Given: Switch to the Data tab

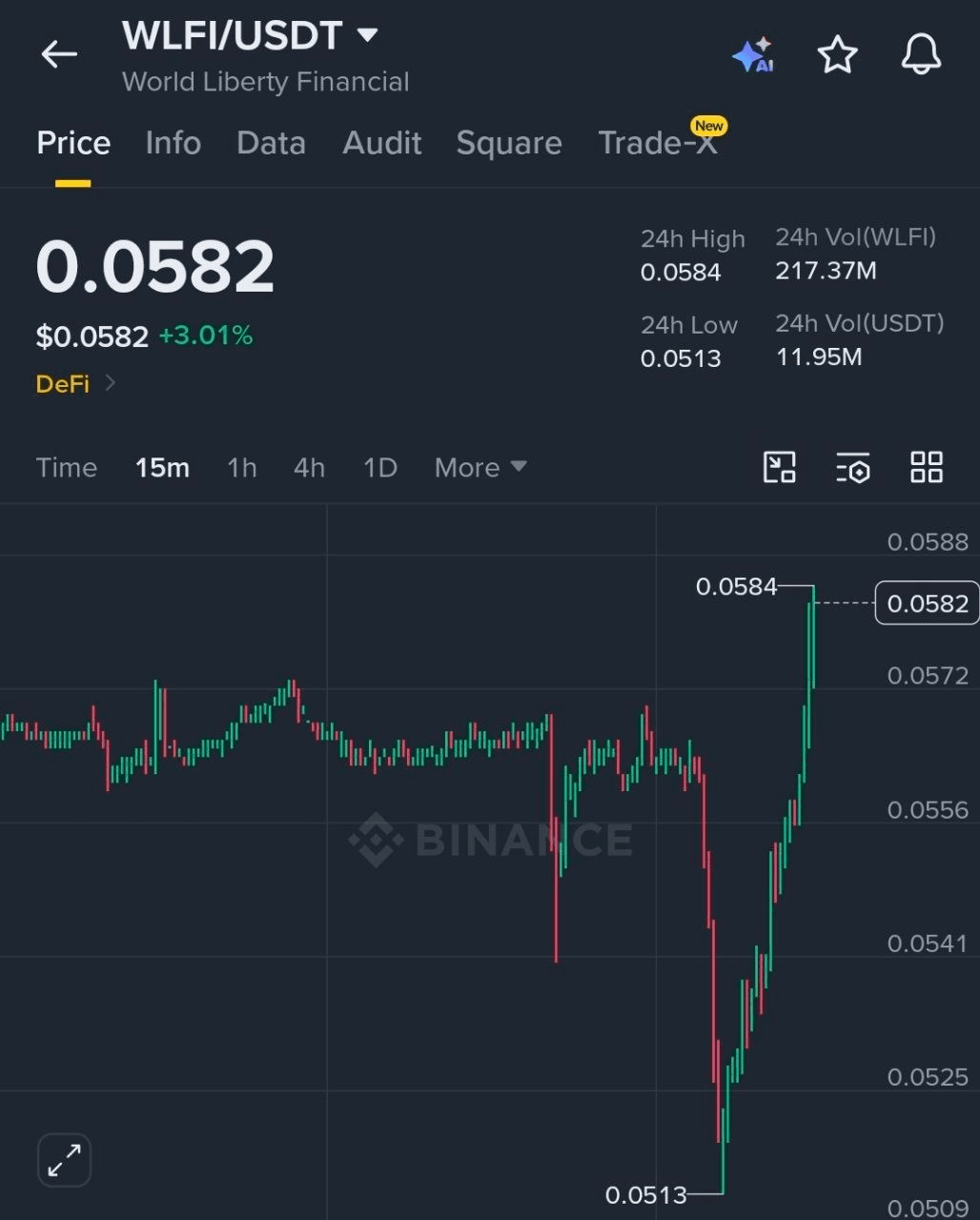Looking at the screenshot, I should [x=271, y=143].
